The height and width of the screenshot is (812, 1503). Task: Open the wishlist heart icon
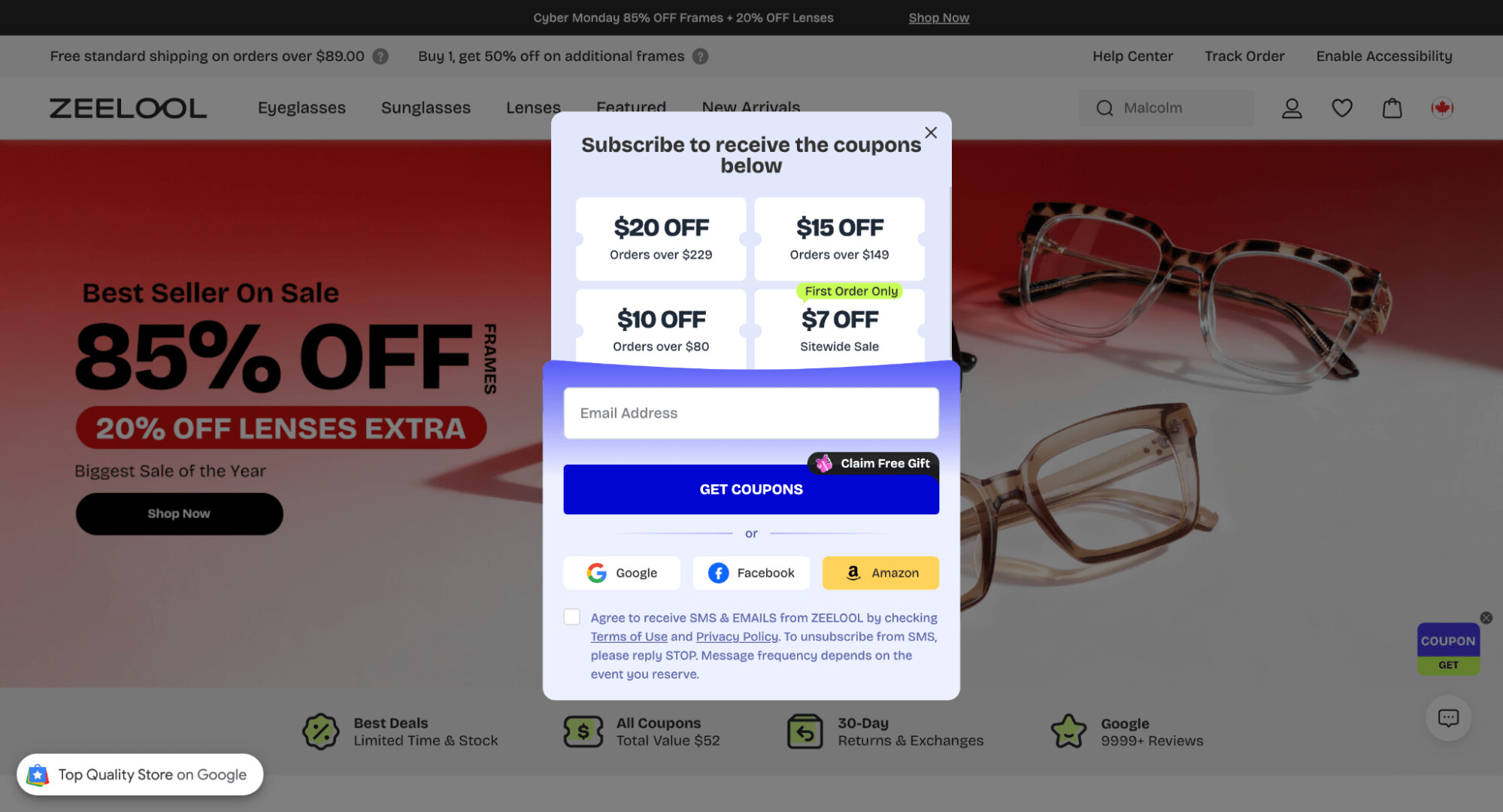[x=1342, y=108]
